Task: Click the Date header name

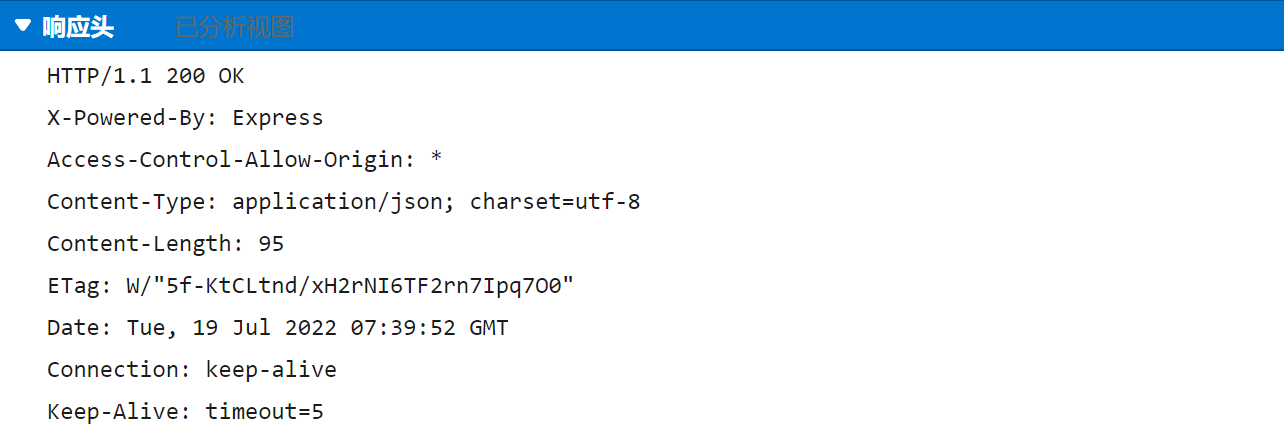Action: (x=73, y=328)
